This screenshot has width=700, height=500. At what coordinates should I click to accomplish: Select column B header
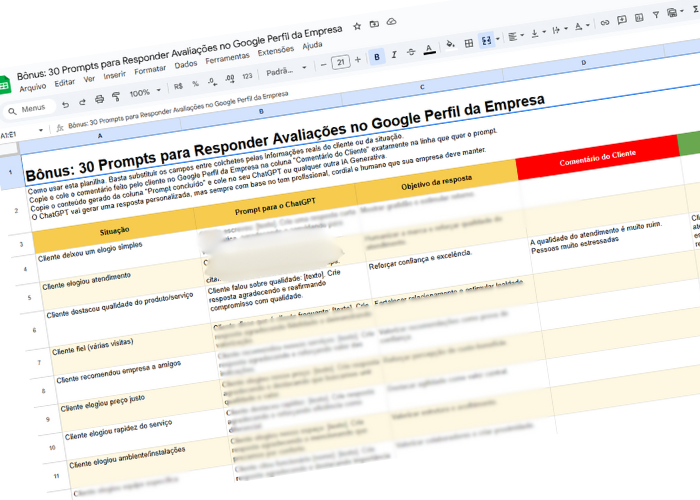[262, 111]
